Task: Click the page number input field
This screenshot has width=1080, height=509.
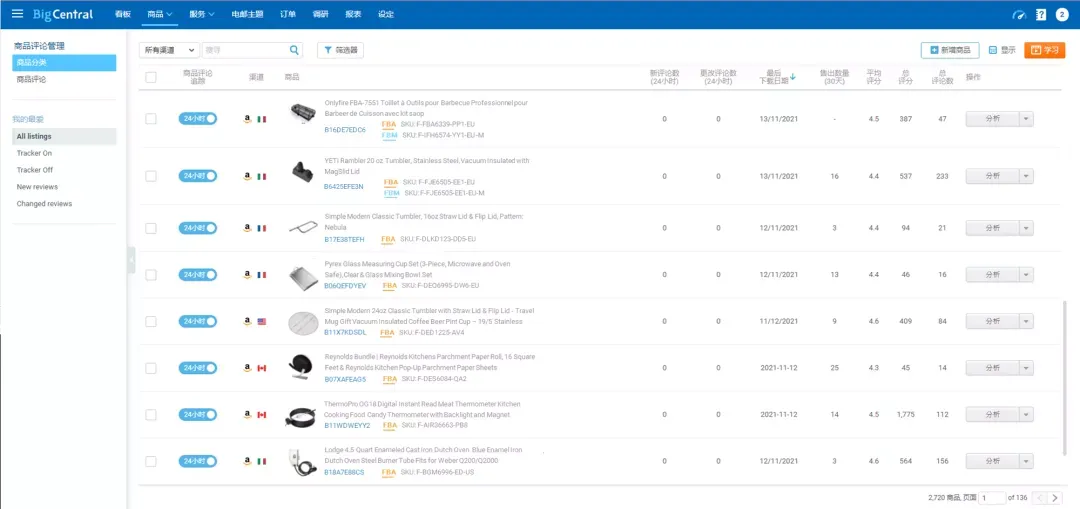Action: (992, 498)
